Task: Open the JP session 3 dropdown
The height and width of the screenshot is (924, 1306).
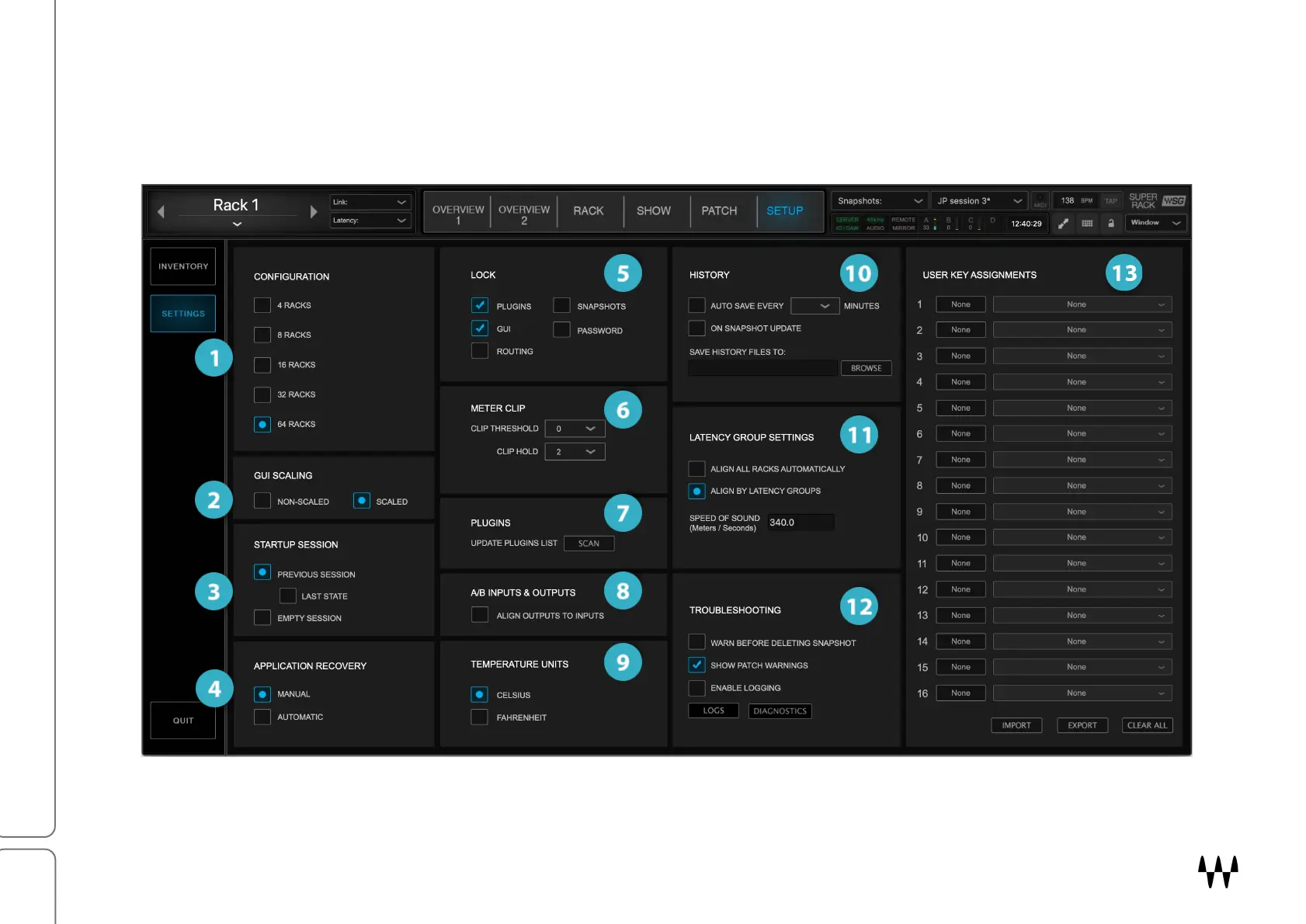Action: coord(979,200)
